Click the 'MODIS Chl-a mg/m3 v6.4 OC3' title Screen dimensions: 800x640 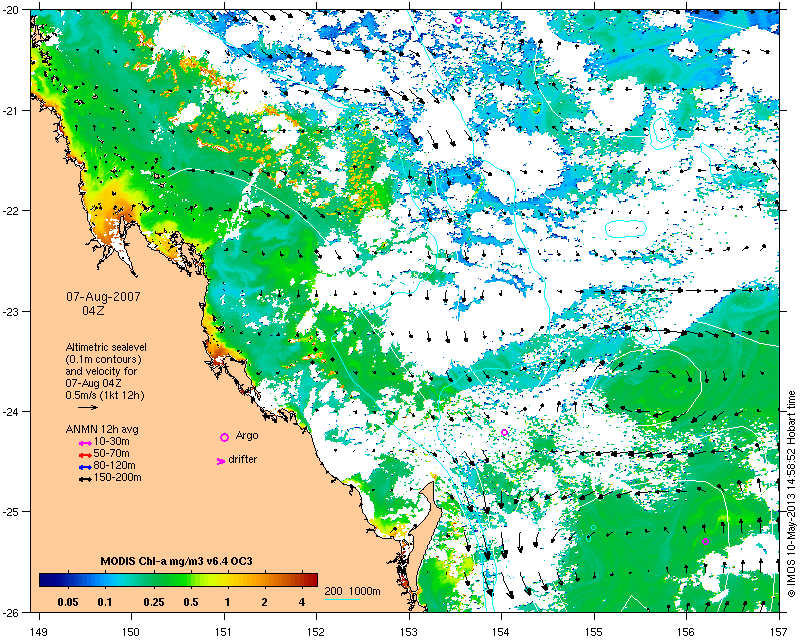pyautogui.click(x=177, y=561)
